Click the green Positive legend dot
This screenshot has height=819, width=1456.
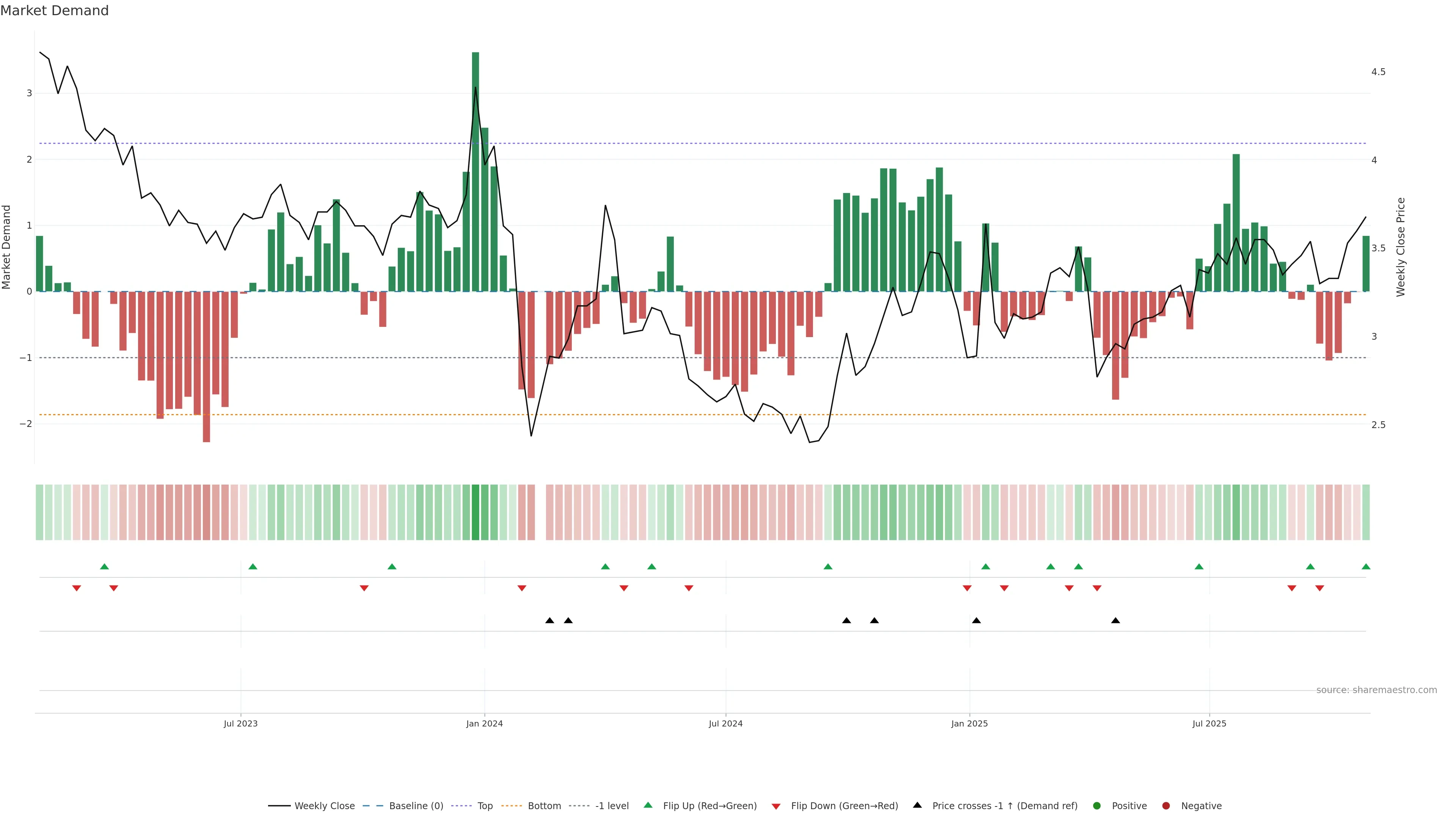1097,805
